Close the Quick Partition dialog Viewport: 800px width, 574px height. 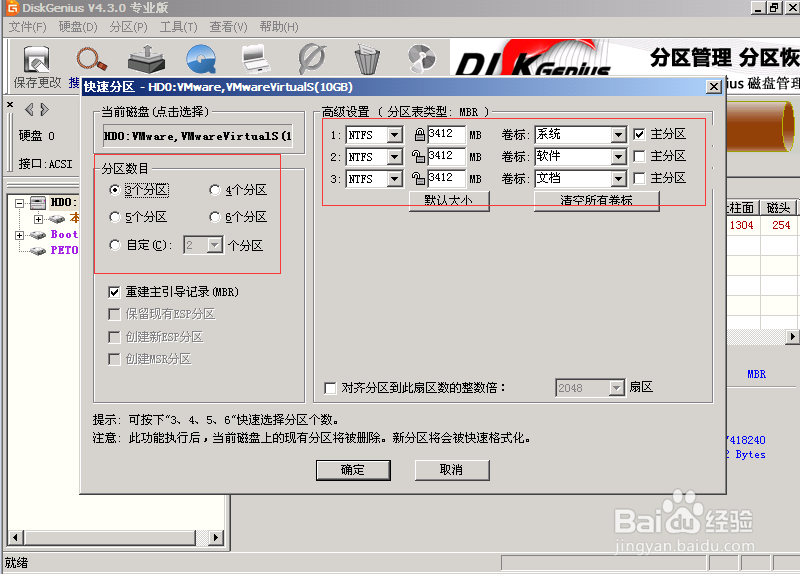click(714, 87)
